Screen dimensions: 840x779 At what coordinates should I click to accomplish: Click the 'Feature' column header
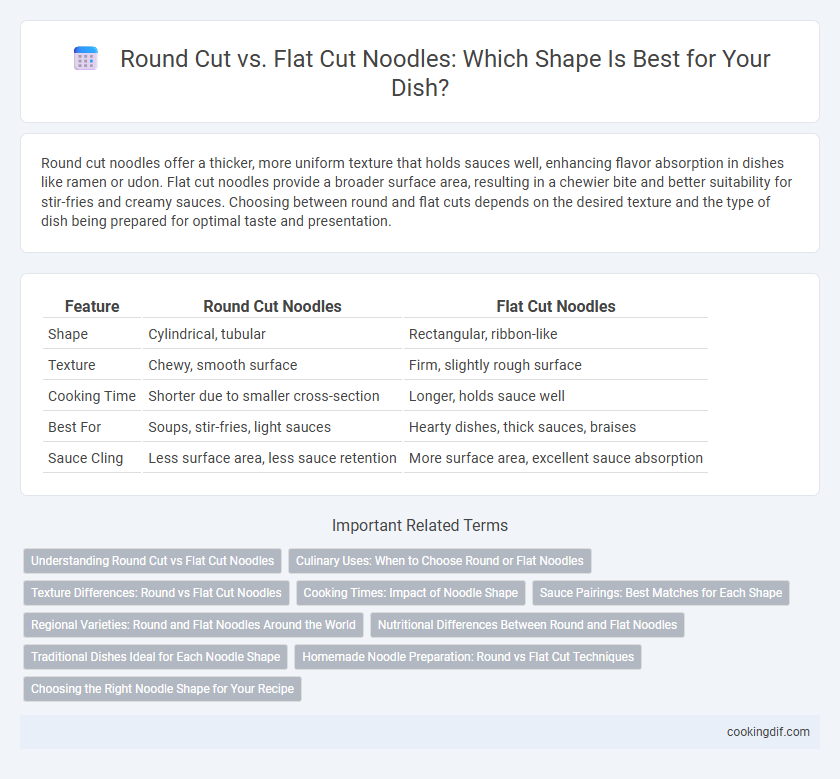[92, 306]
